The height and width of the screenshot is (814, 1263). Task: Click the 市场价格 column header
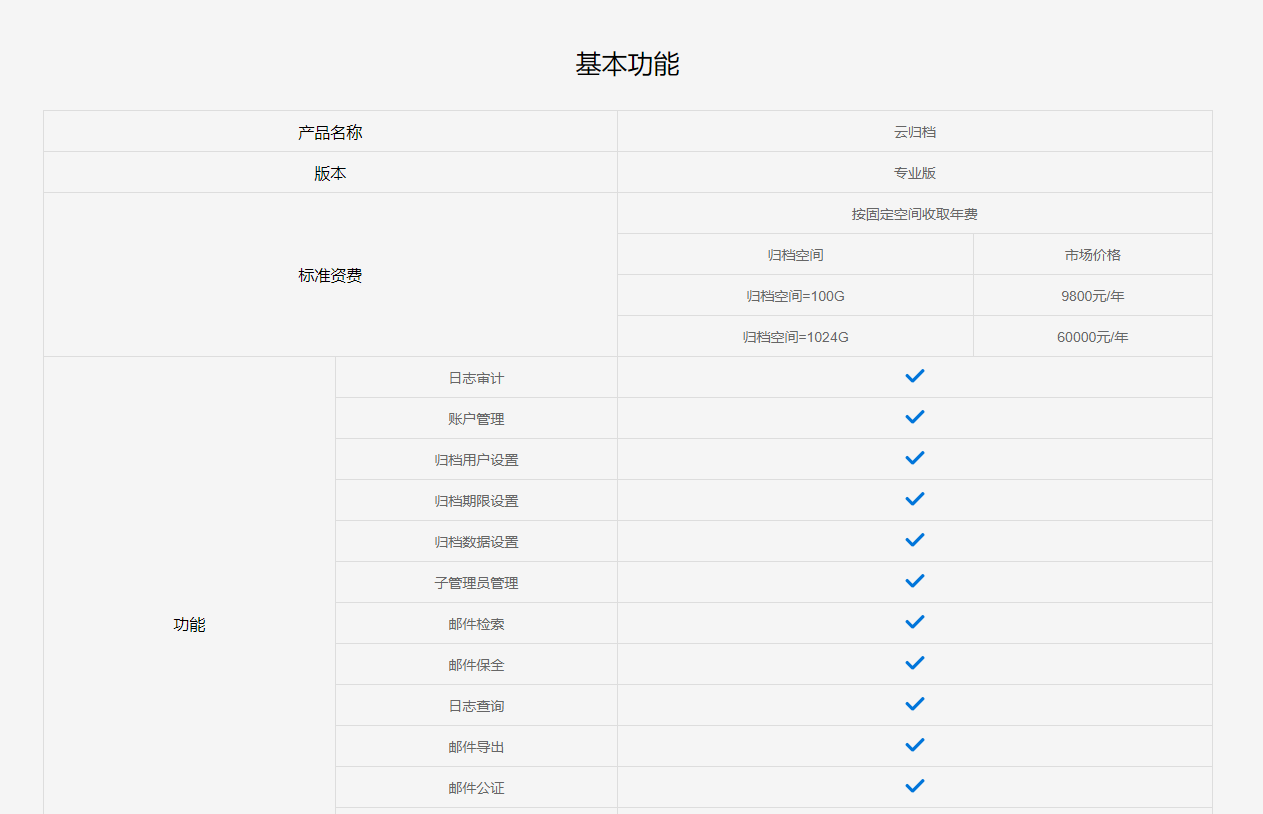[1092, 255]
